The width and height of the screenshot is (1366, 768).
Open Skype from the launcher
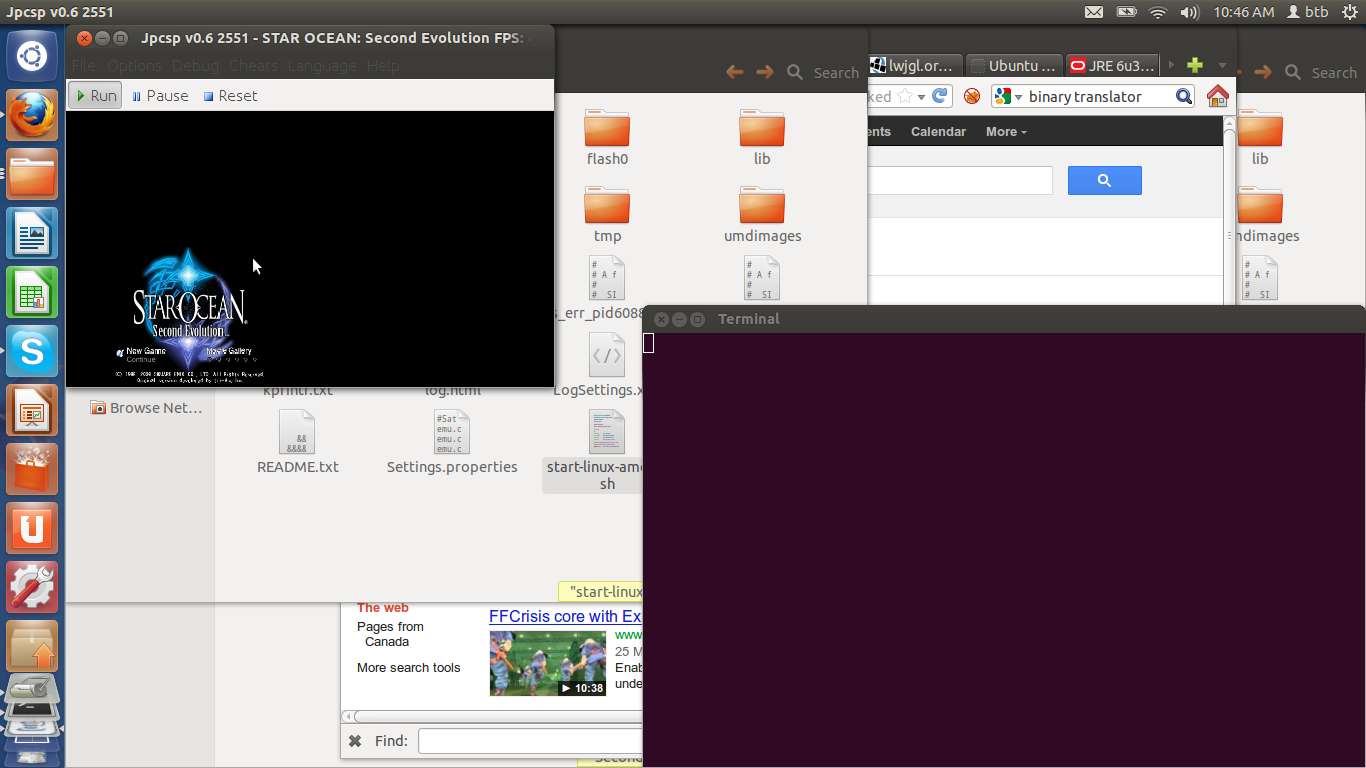click(x=32, y=351)
